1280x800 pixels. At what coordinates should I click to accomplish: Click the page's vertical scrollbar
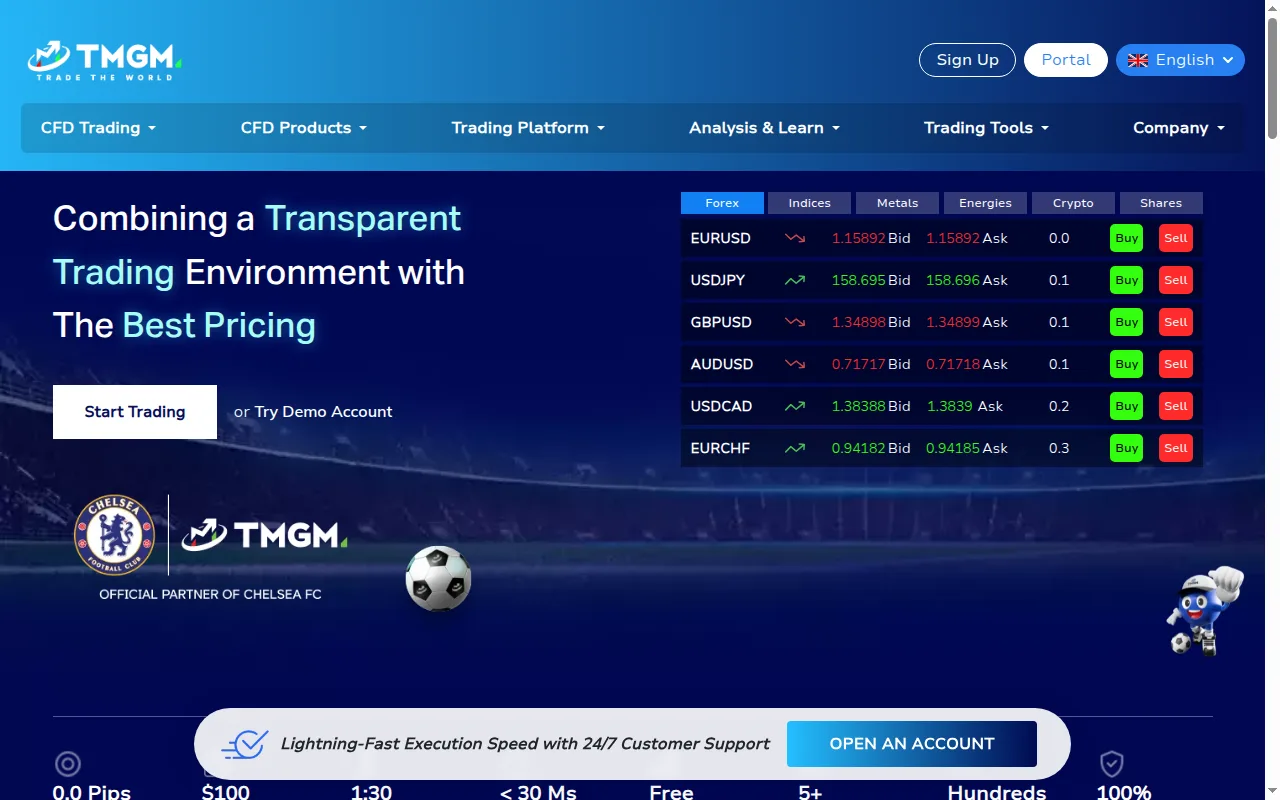1272,400
